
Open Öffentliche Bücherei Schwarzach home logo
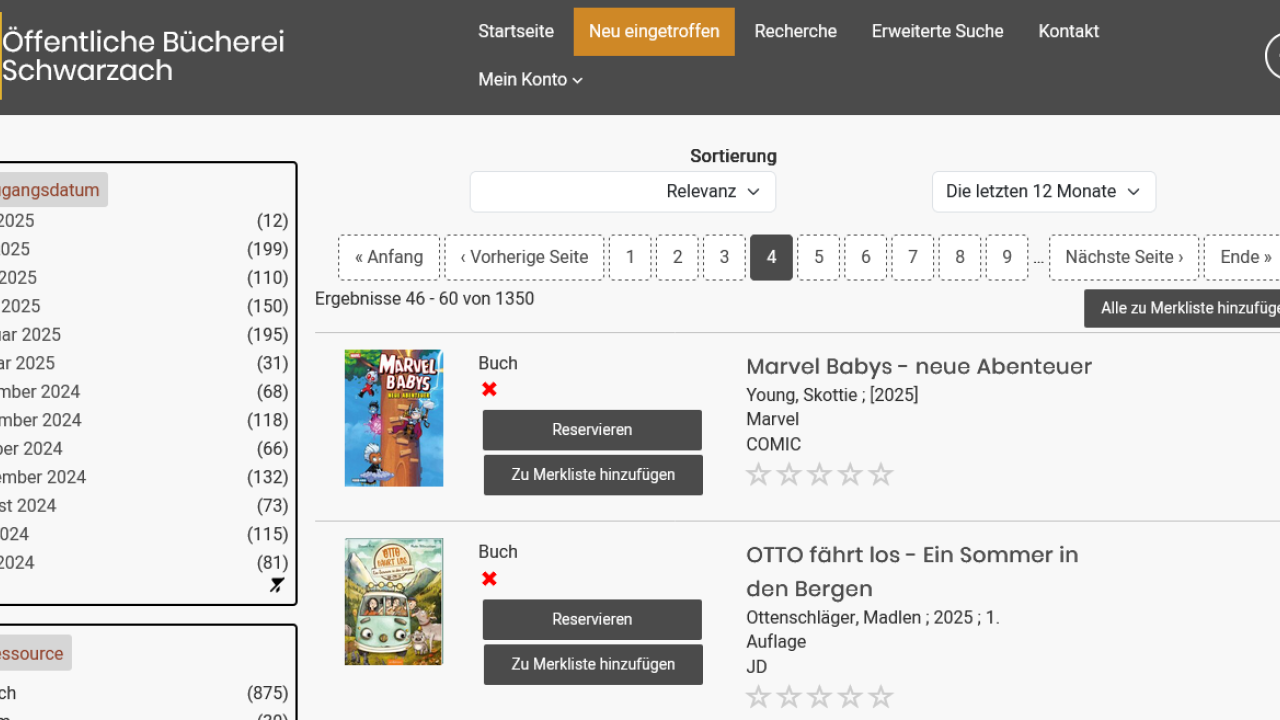pos(143,56)
